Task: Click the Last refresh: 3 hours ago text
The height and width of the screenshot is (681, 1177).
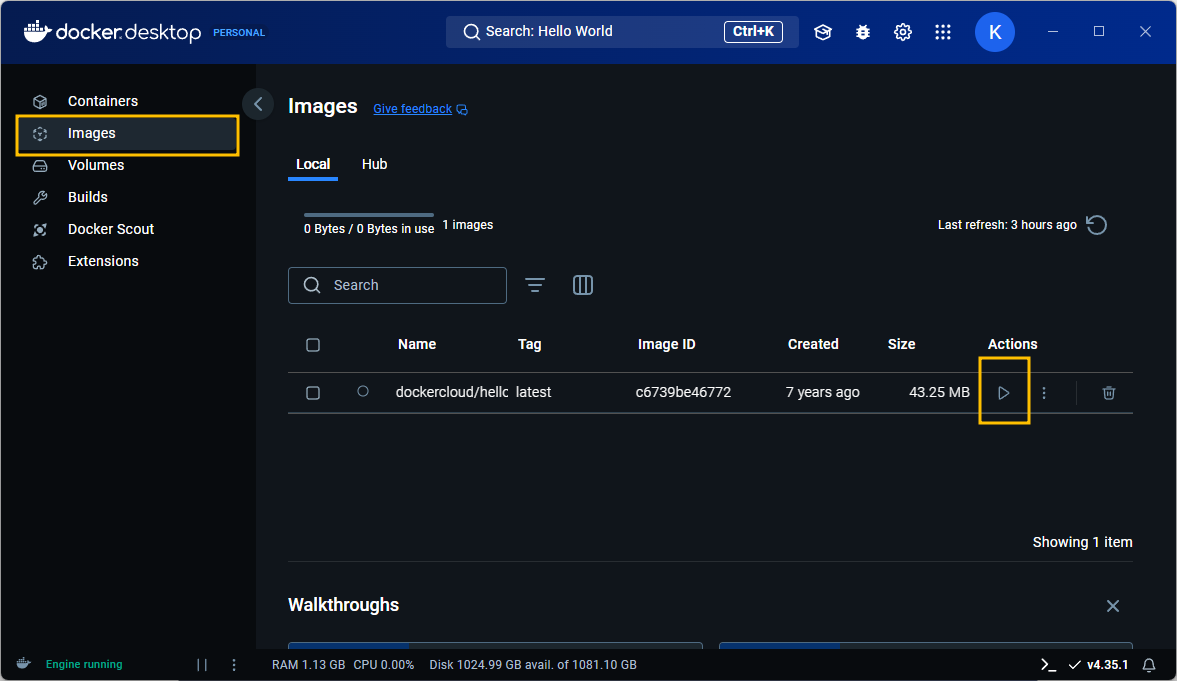Action: coord(1007,225)
